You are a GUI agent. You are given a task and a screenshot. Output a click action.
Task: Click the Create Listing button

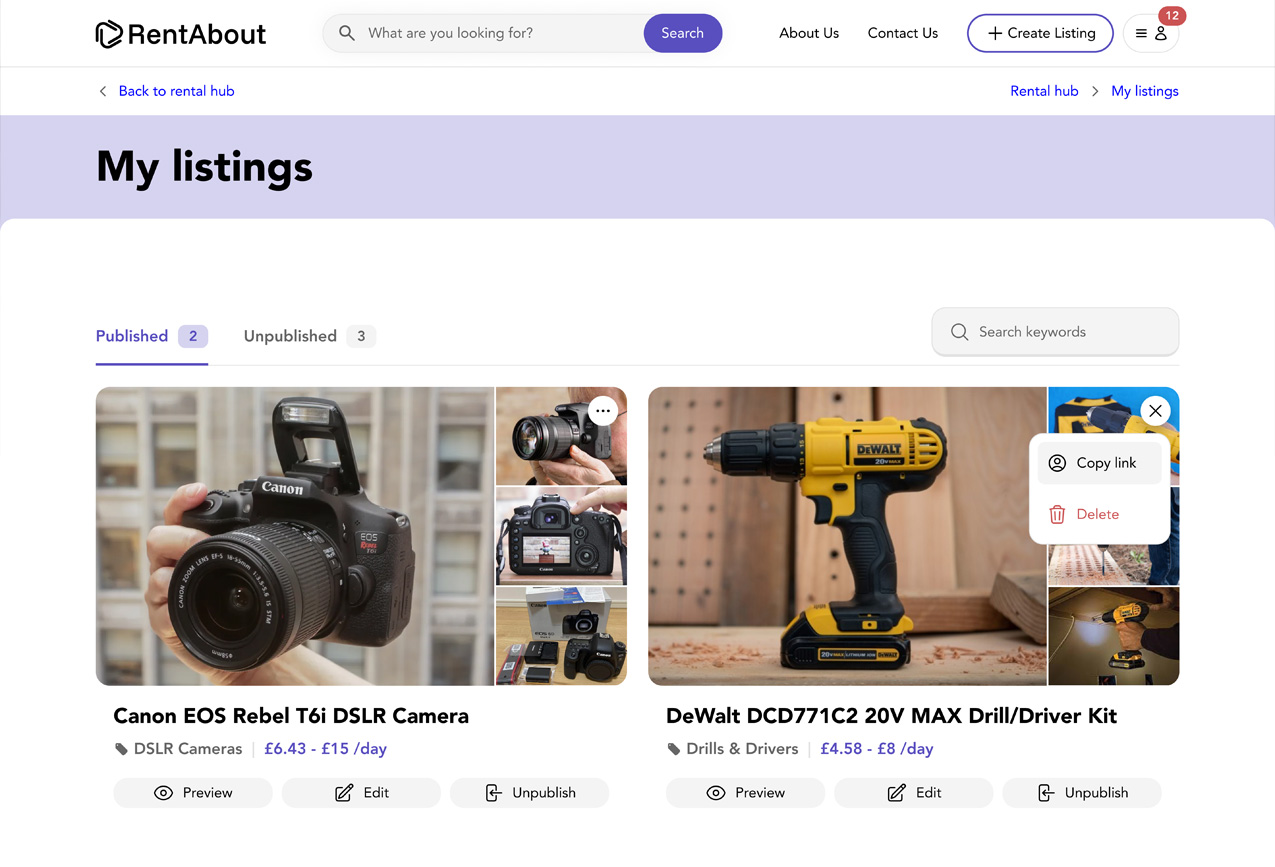pyautogui.click(x=1040, y=33)
